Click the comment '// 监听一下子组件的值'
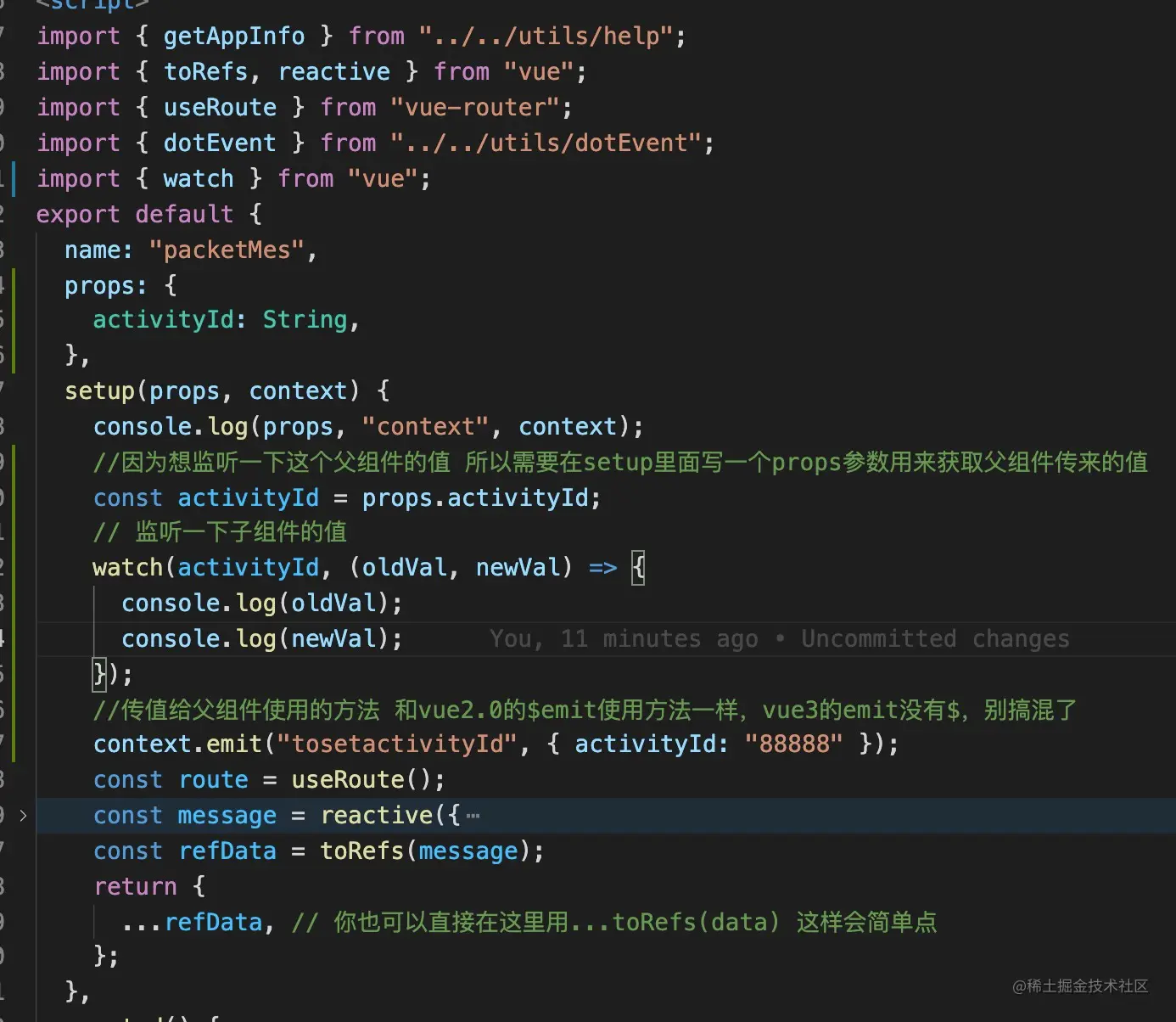1176x1022 pixels. click(220, 531)
